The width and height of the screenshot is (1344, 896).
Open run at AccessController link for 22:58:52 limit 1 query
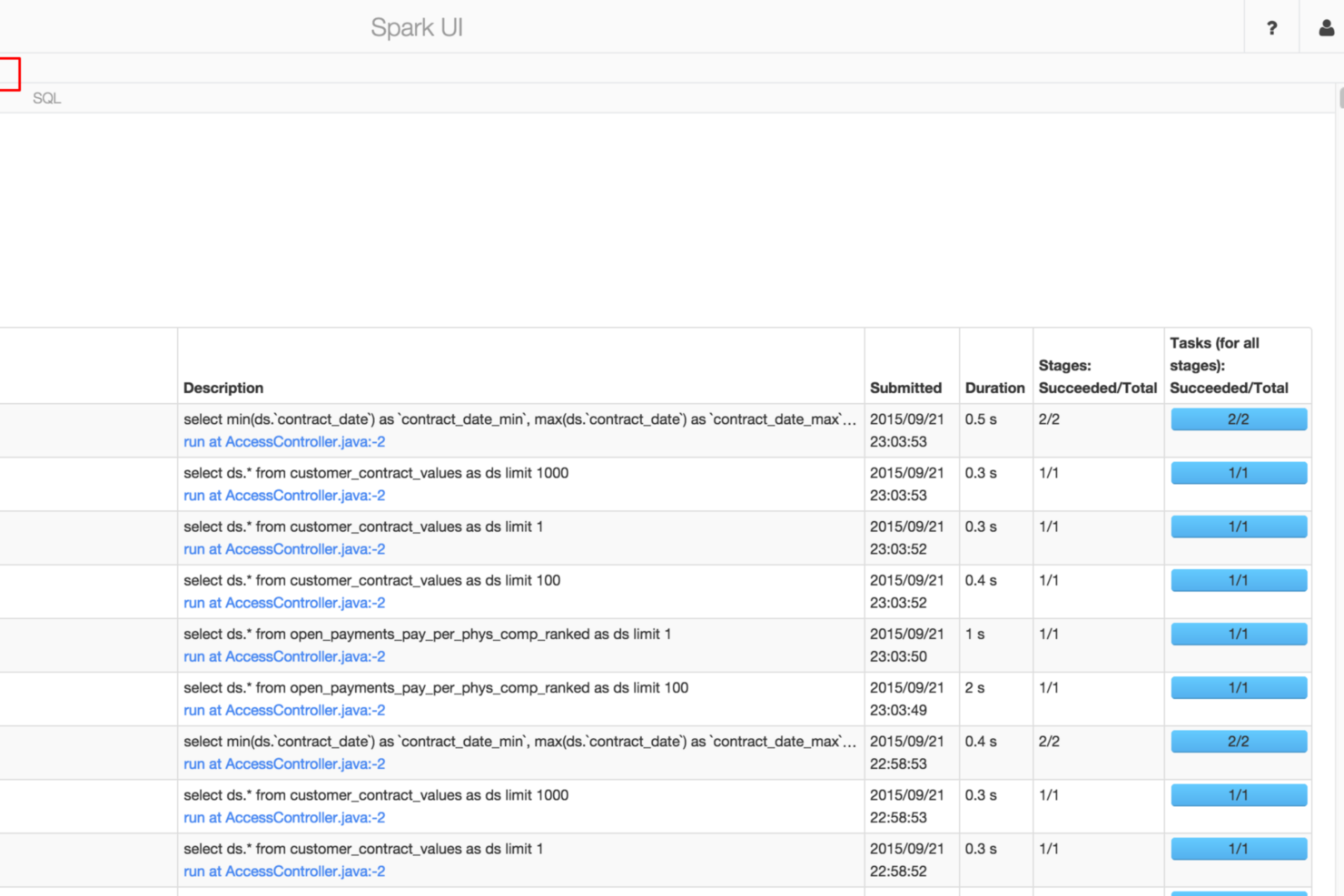coord(284,871)
